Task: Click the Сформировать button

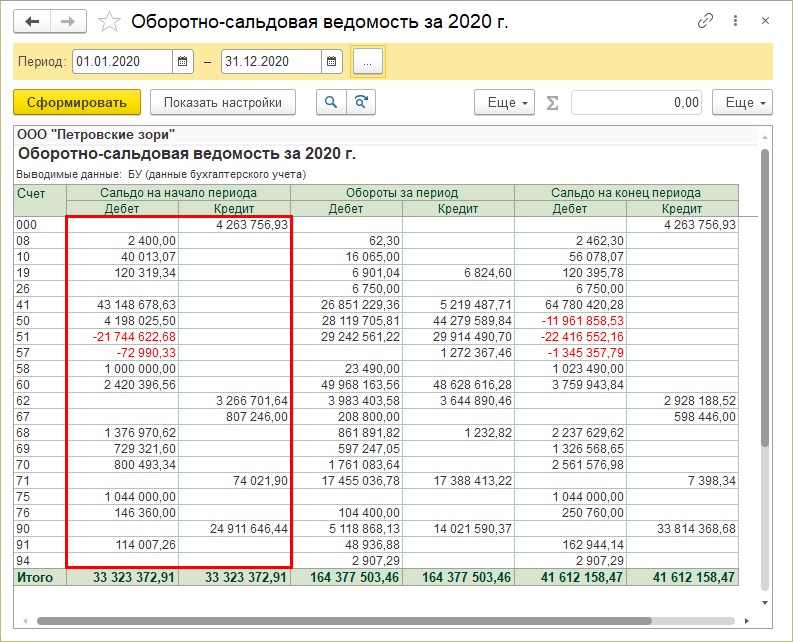Action: click(x=77, y=103)
